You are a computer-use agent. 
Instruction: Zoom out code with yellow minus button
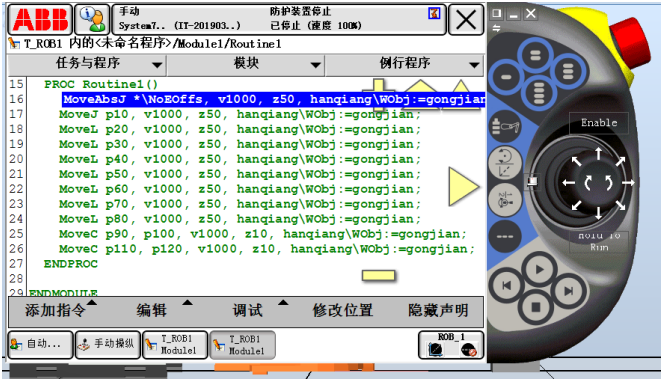point(378,276)
